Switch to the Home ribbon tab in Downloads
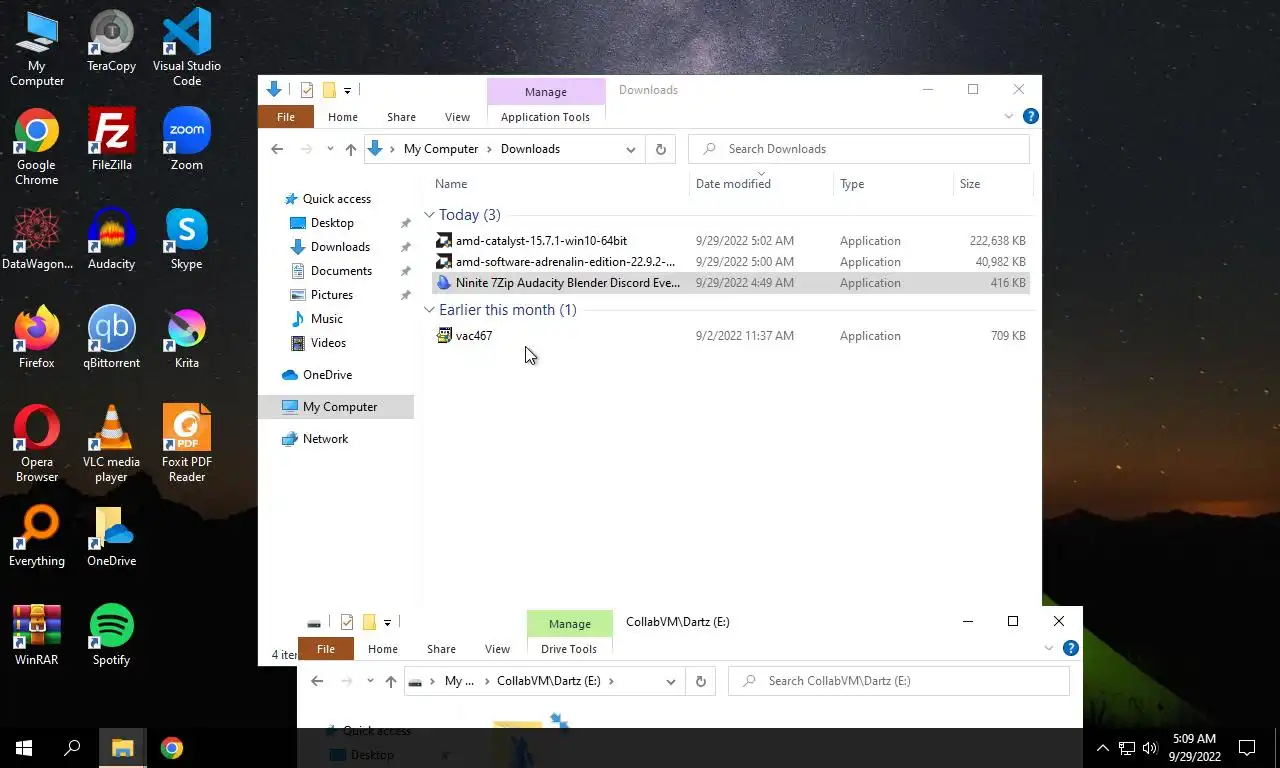1280x768 pixels. tap(343, 117)
